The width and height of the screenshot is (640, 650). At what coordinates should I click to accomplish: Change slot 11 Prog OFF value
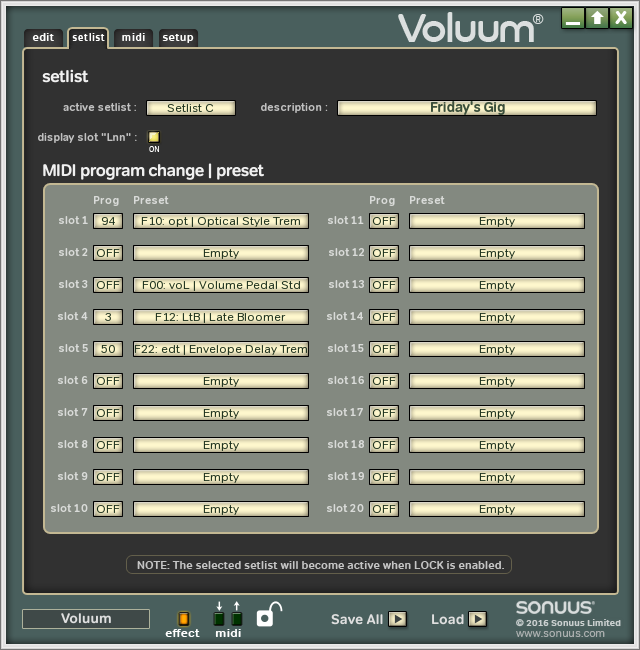click(384, 221)
